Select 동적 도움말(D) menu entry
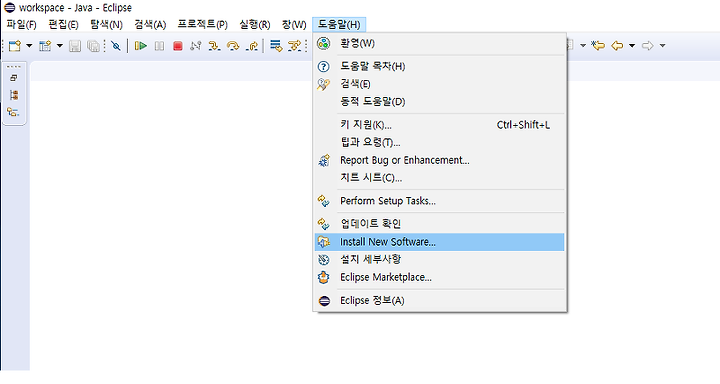Screen dimensions: 720x384 point(439,102)
